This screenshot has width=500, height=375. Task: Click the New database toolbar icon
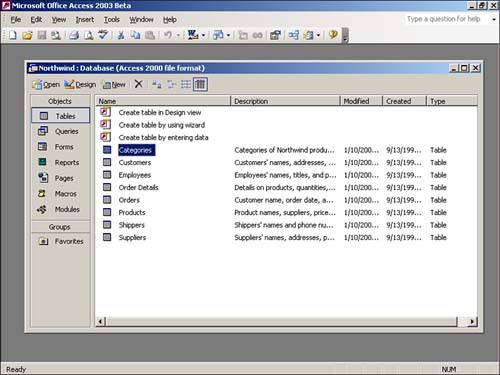13,35
